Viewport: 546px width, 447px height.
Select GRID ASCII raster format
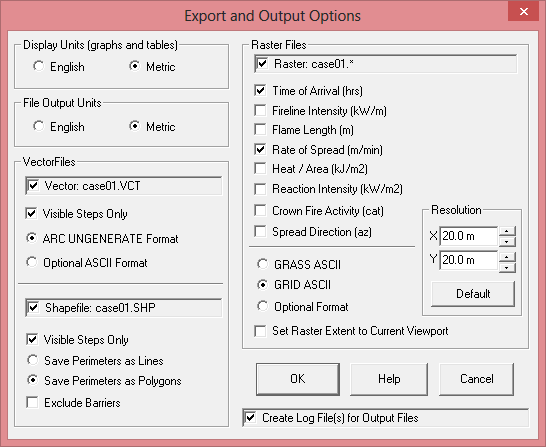coord(263,285)
